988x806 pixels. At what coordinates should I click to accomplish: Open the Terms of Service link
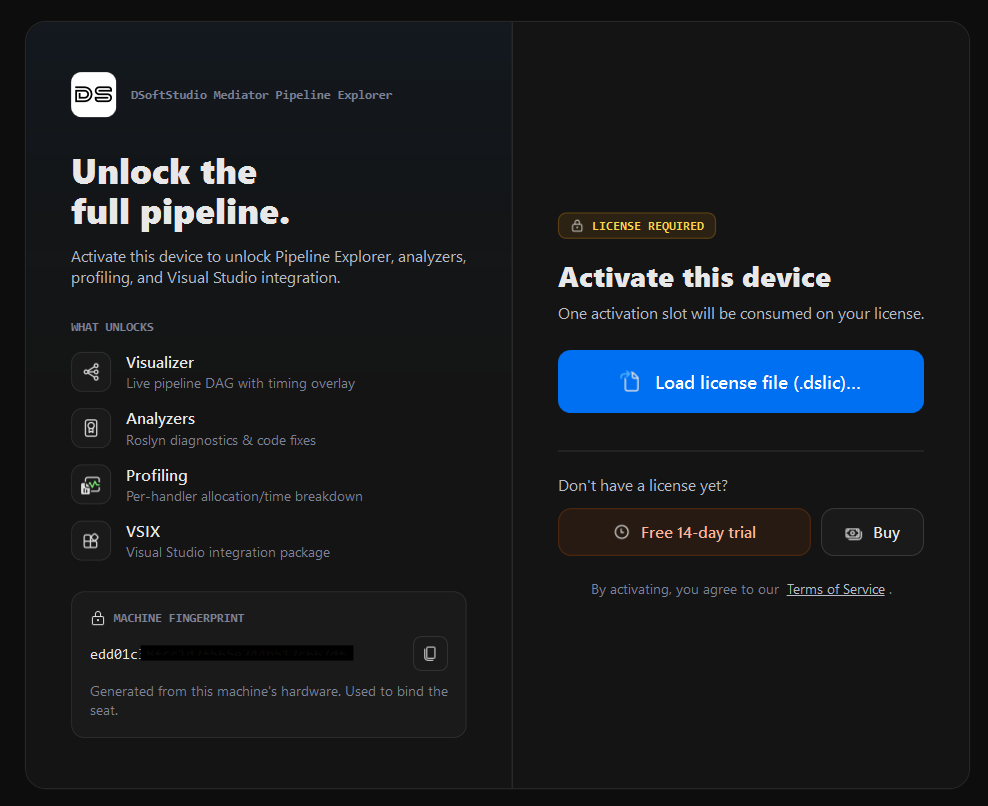click(836, 589)
